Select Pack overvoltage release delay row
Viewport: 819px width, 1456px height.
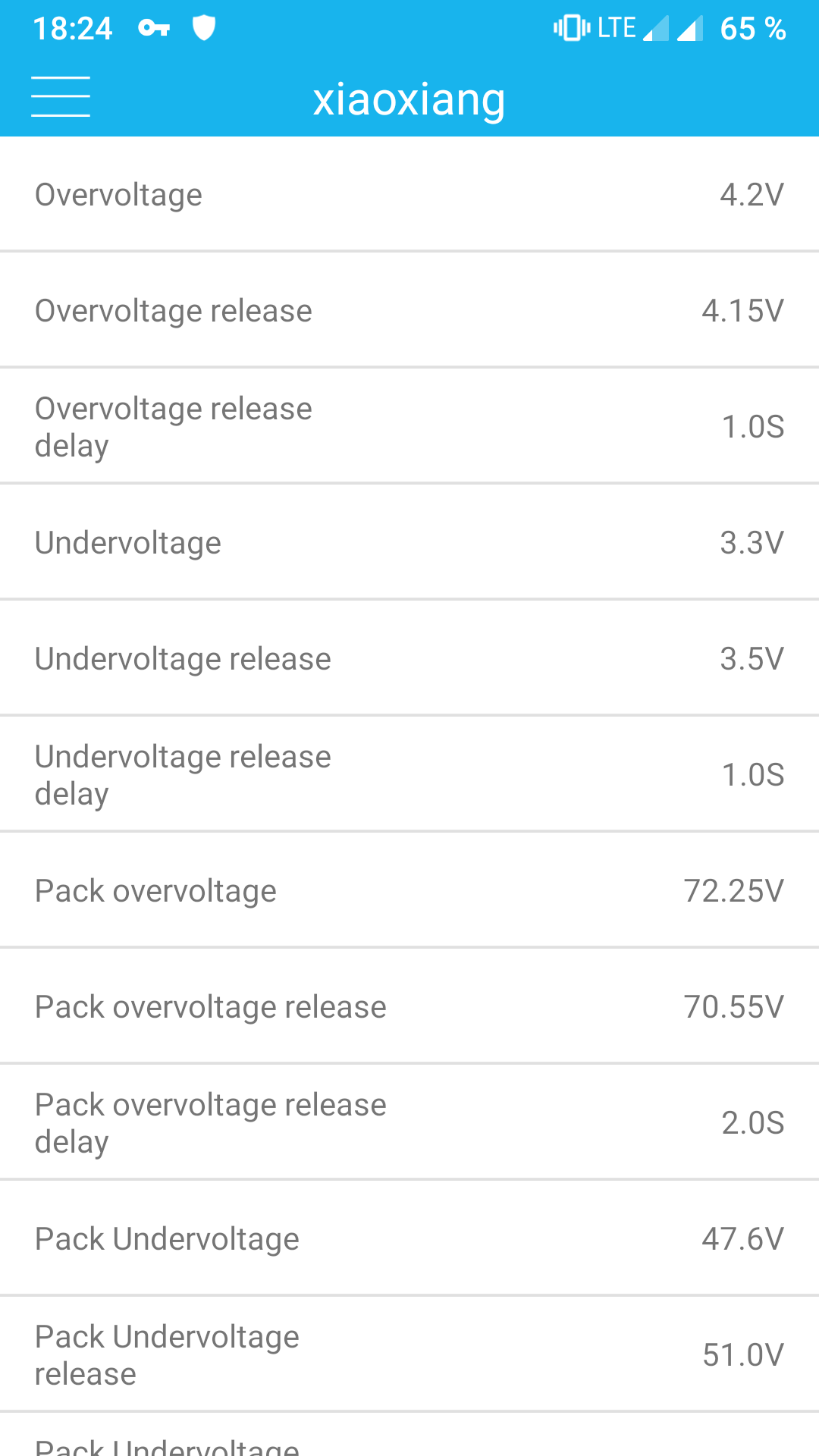tap(409, 1123)
